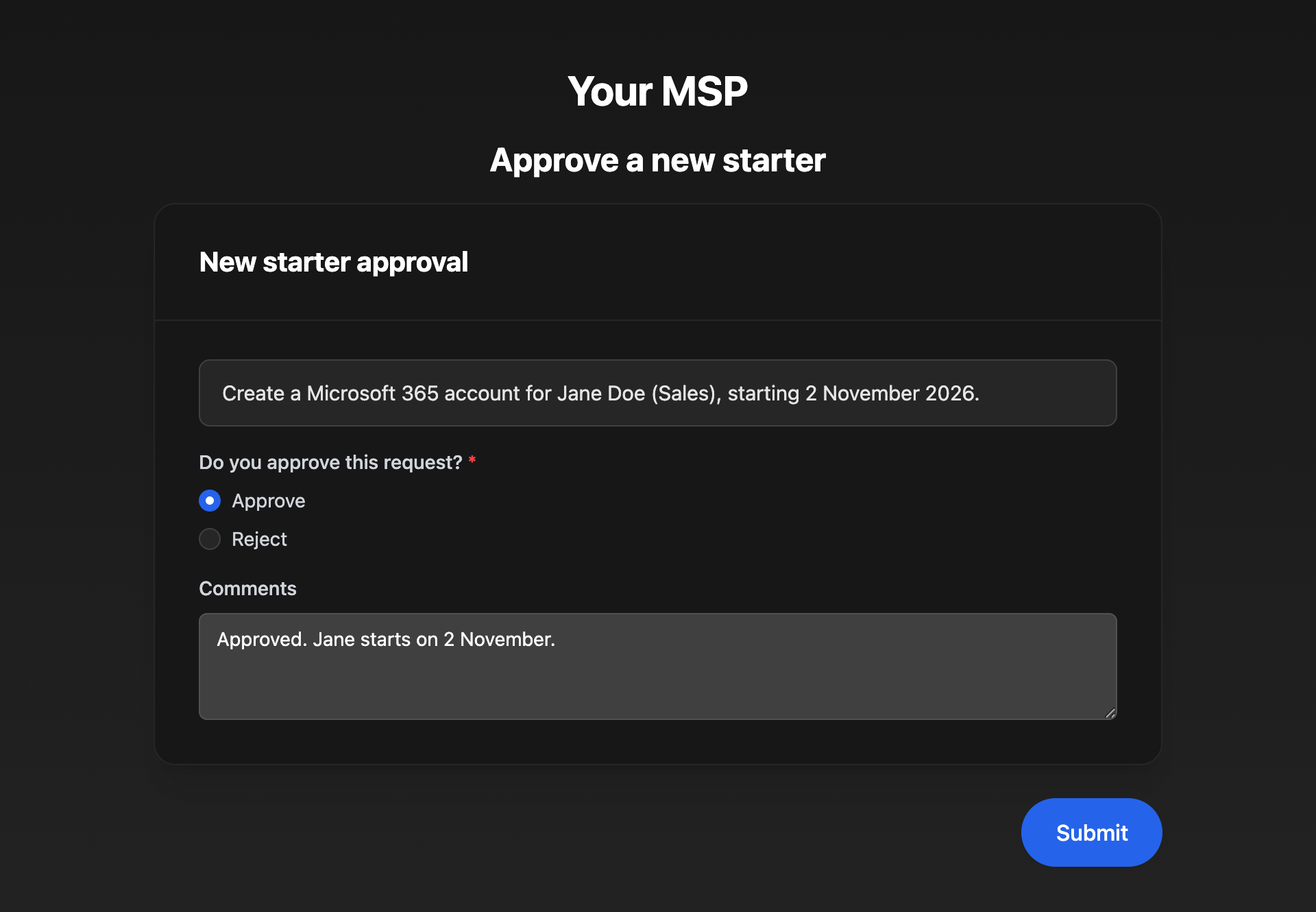
Task: Choose the Reject radio option
Action: (x=210, y=539)
